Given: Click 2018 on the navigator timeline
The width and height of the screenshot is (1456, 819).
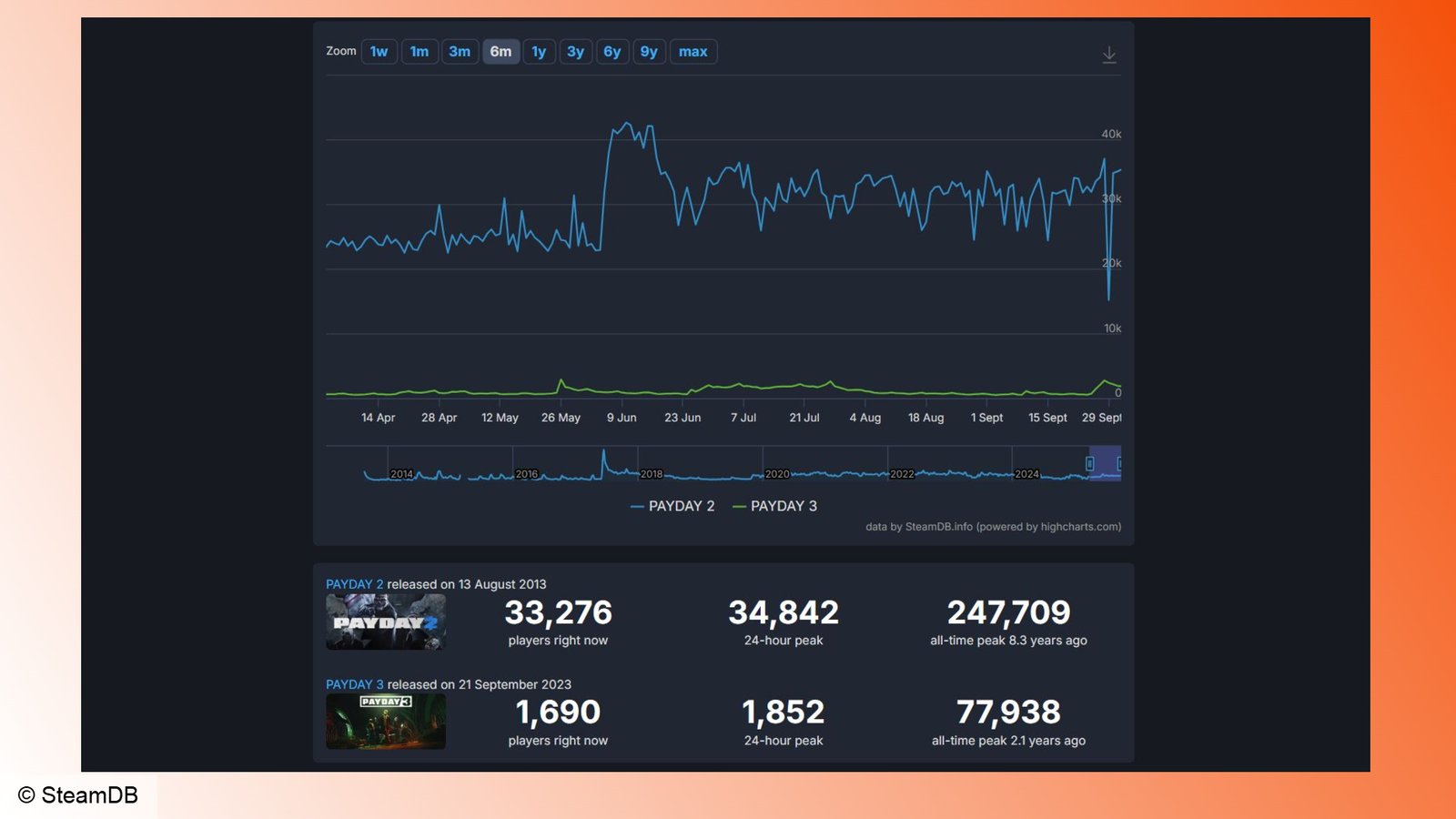Looking at the screenshot, I should tap(652, 474).
